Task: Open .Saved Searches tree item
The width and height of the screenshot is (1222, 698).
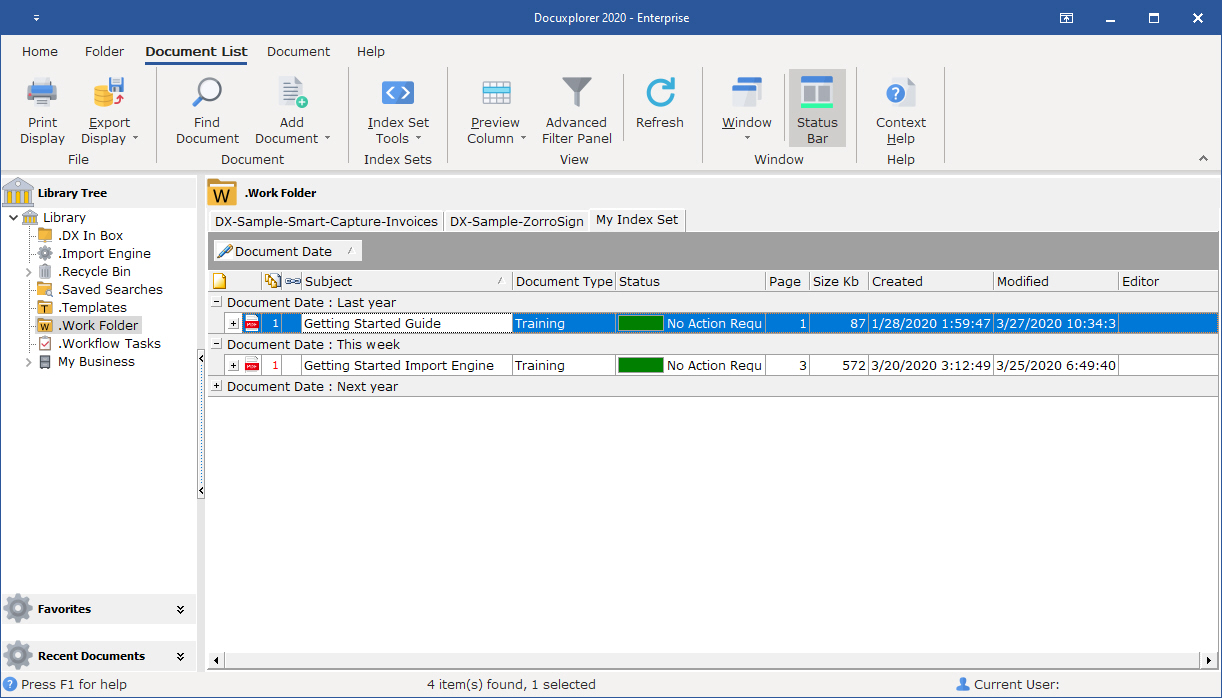Action: (110, 290)
